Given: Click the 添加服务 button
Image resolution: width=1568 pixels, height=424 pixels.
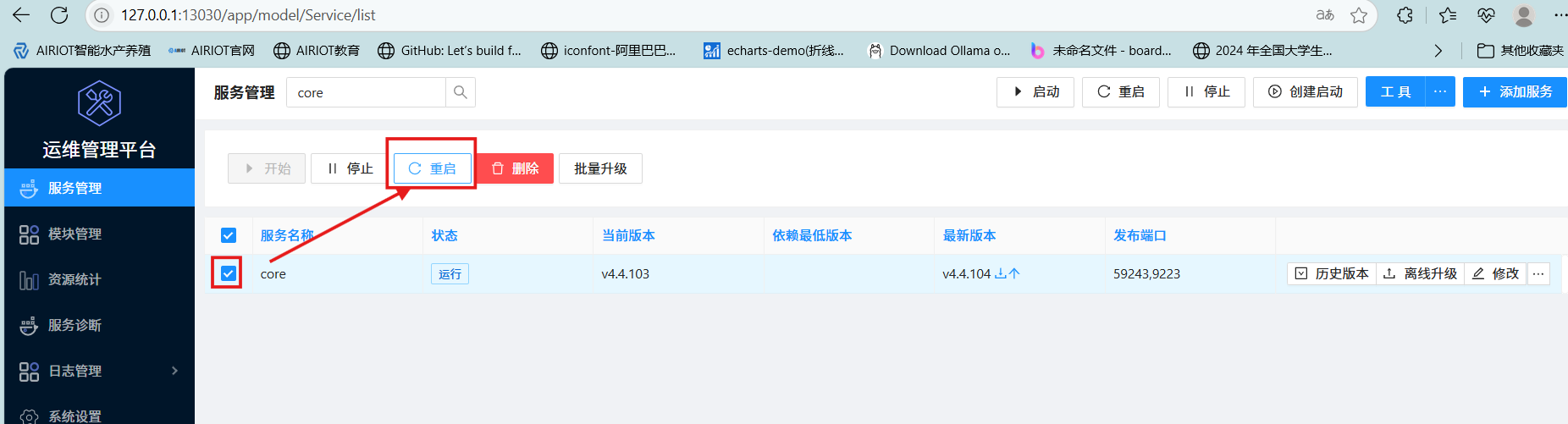Looking at the screenshot, I should coord(1515,91).
